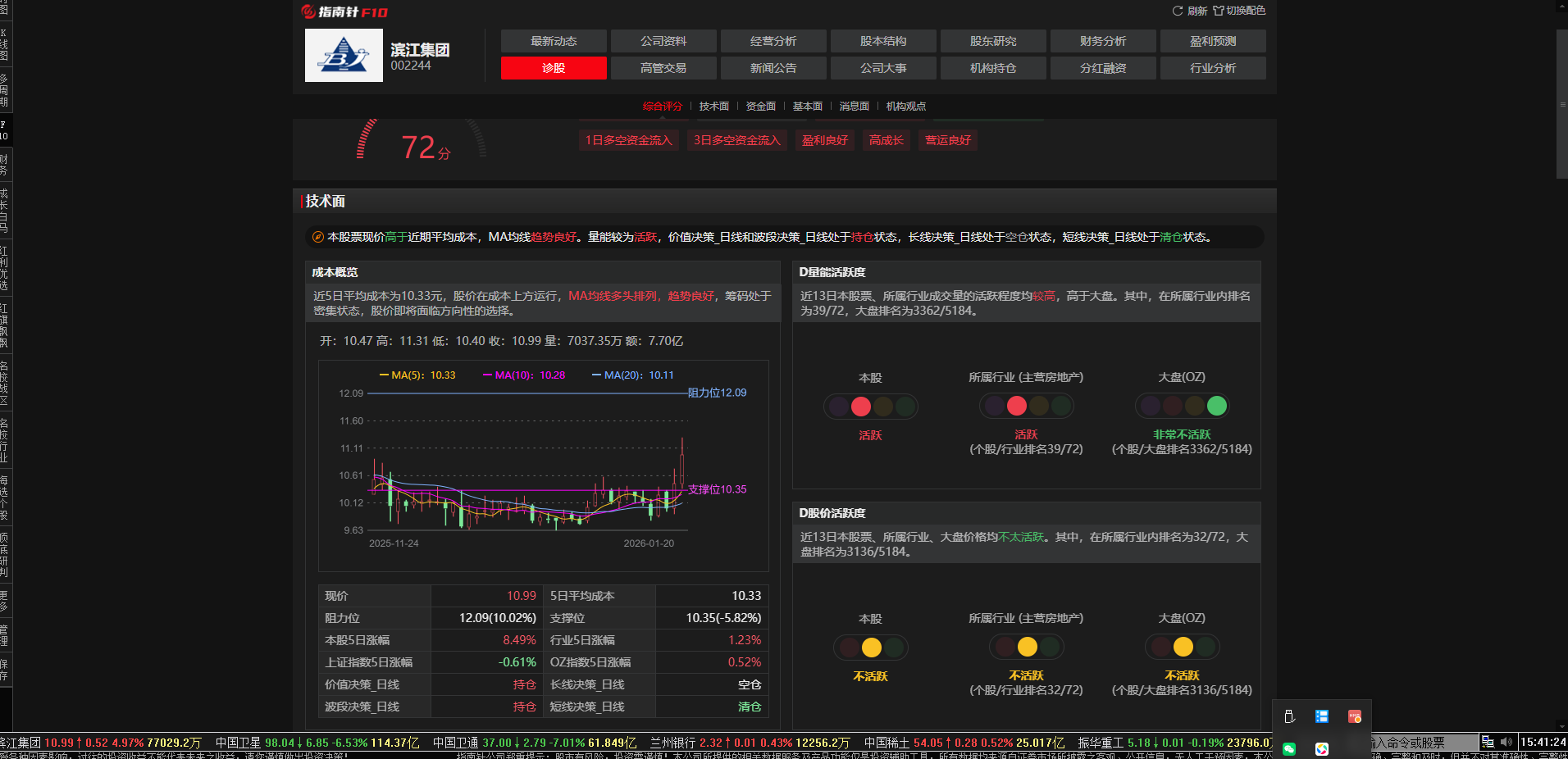Open 红利优选 in the left sidebar

click(x=4, y=268)
